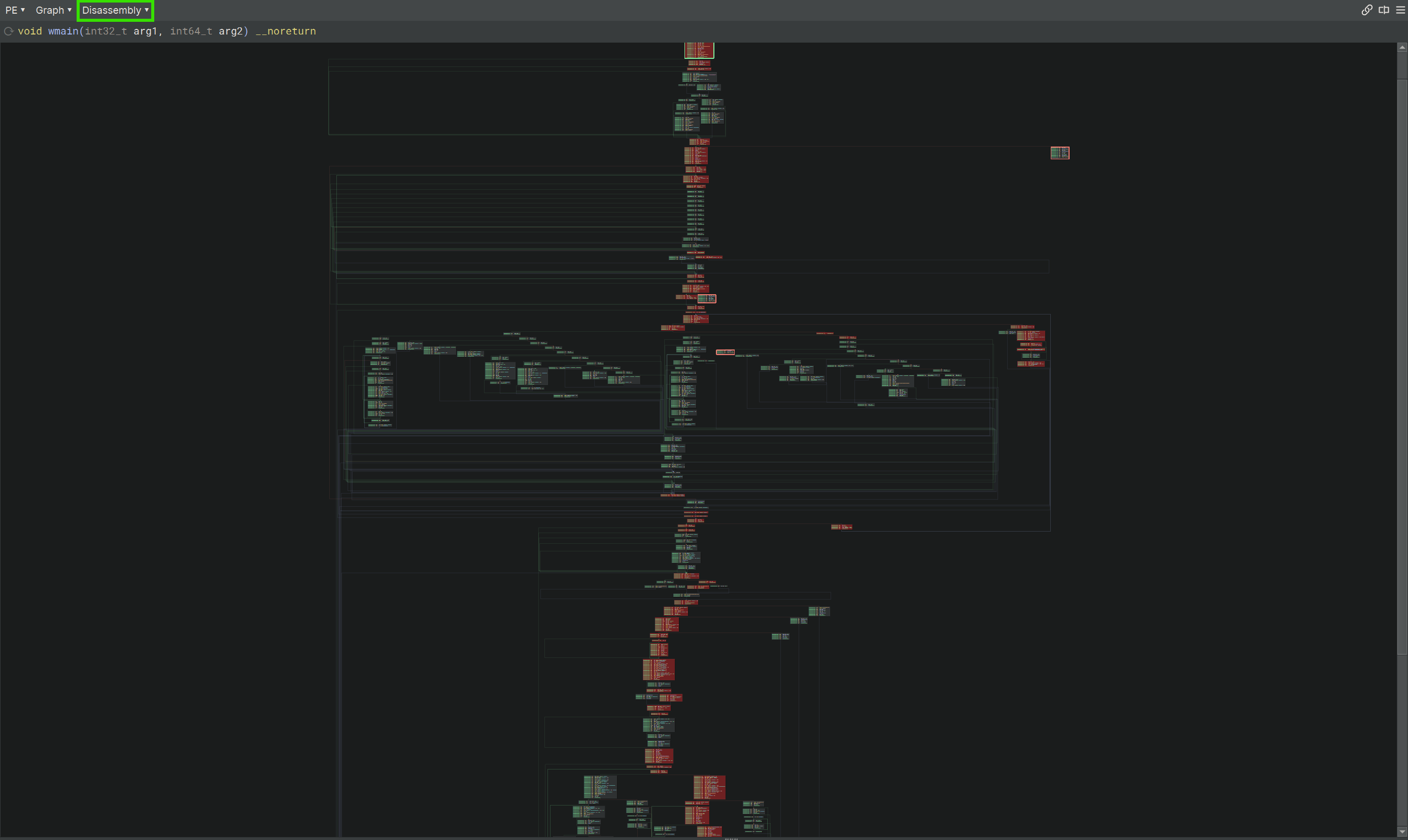Click the PE menu item
The width and height of the screenshot is (1408, 840).
(14, 10)
